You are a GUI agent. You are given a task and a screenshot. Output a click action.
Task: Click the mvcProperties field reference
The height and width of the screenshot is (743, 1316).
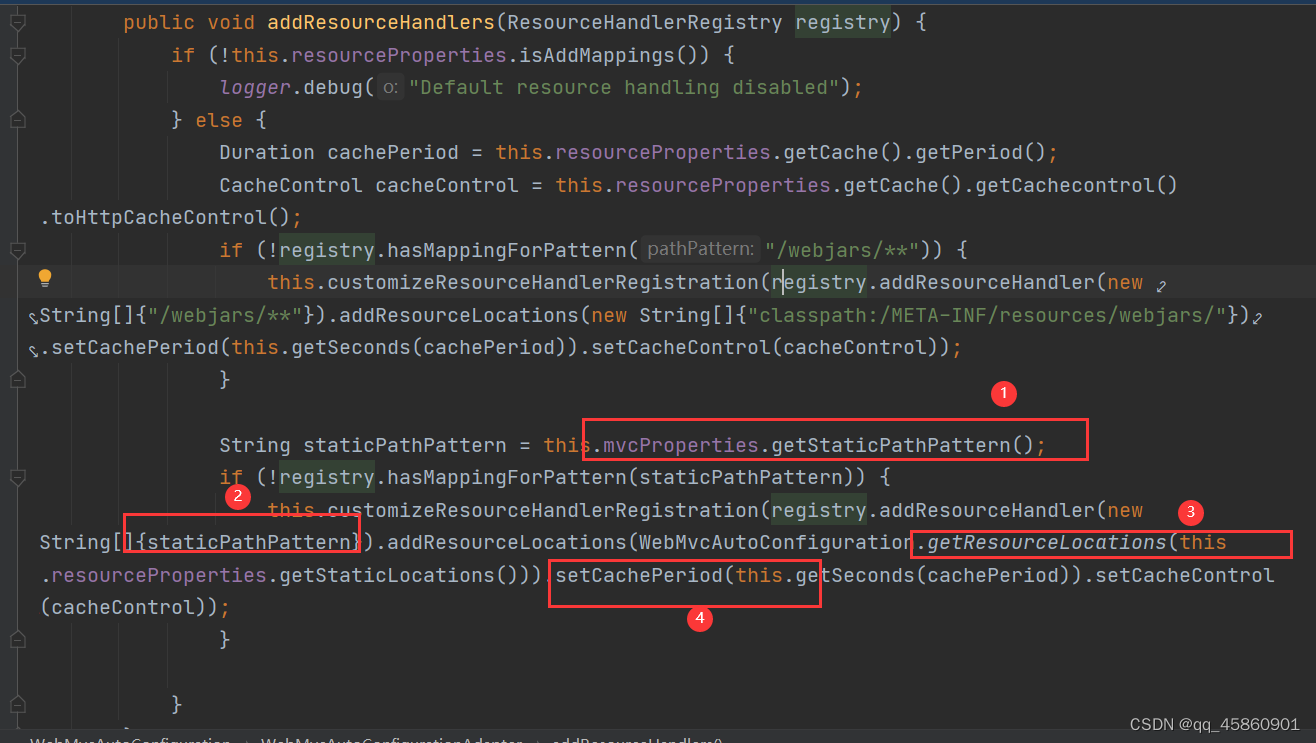pos(681,445)
